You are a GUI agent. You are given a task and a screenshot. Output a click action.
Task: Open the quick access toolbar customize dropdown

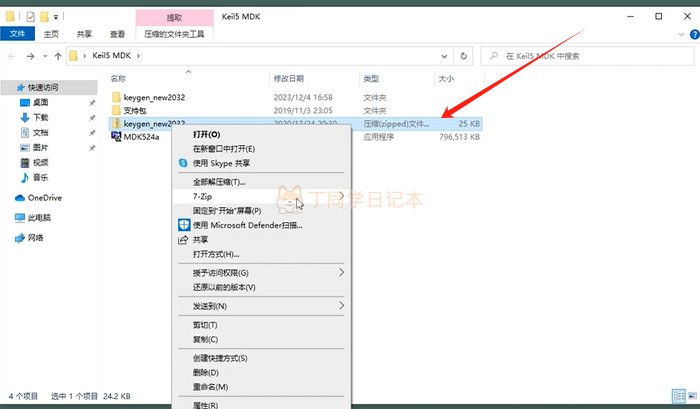pyautogui.click(x=56, y=17)
